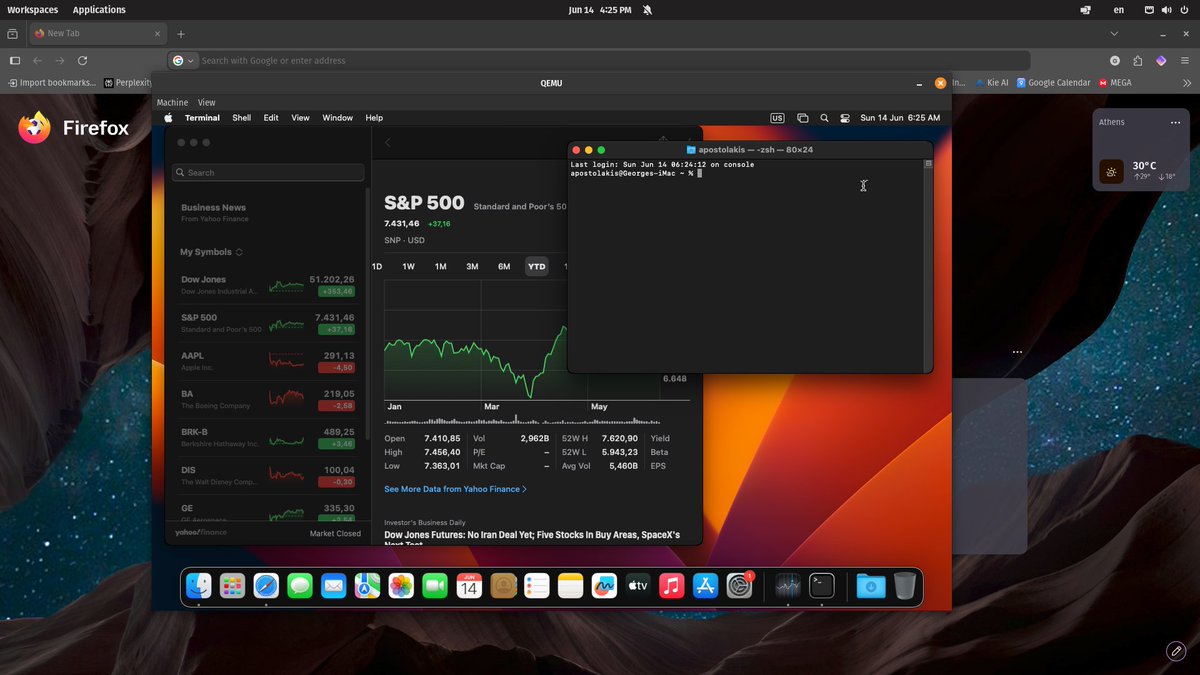Select Dow Jones in the watchlist
The width and height of the screenshot is (1200, 675).
pyautogui.click(x=267, y=285)
